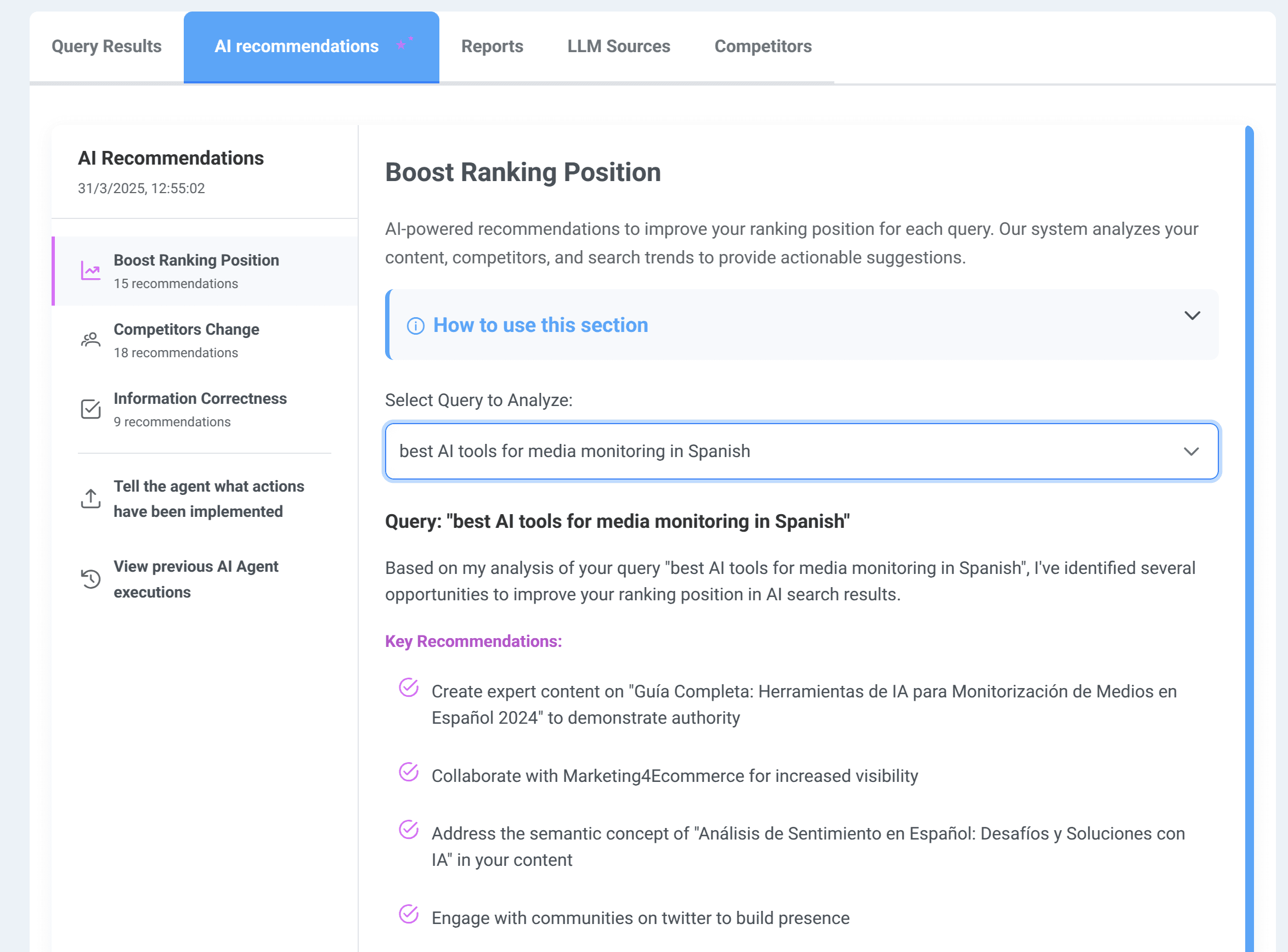Click the dropdown arrow in query selector
The height and width of the screenshot is (952, 1288).
1191,451
